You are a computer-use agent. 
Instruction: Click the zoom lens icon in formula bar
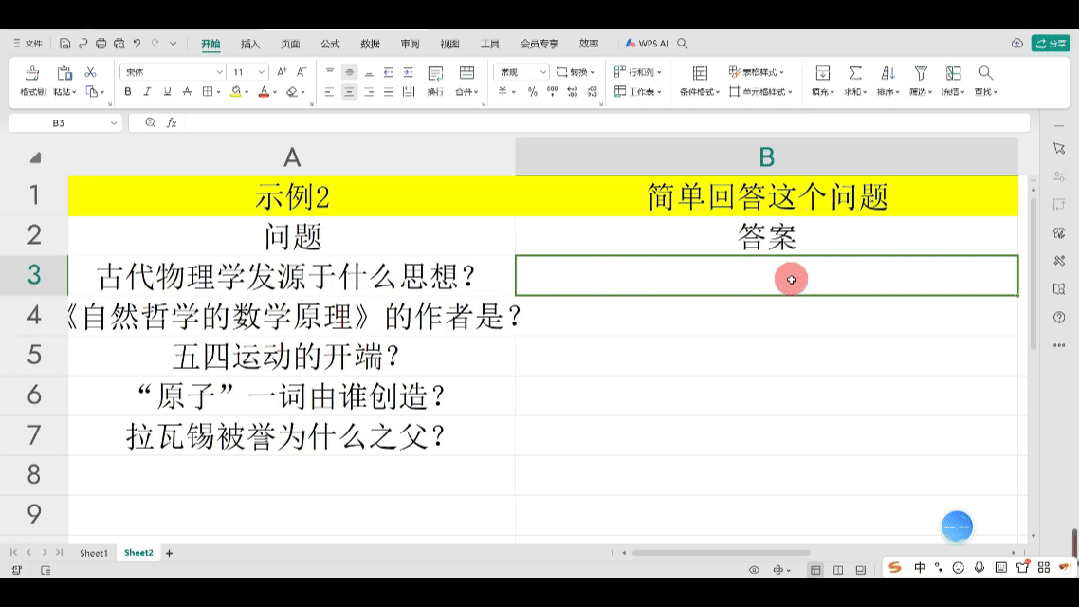(x=150, y=123)
